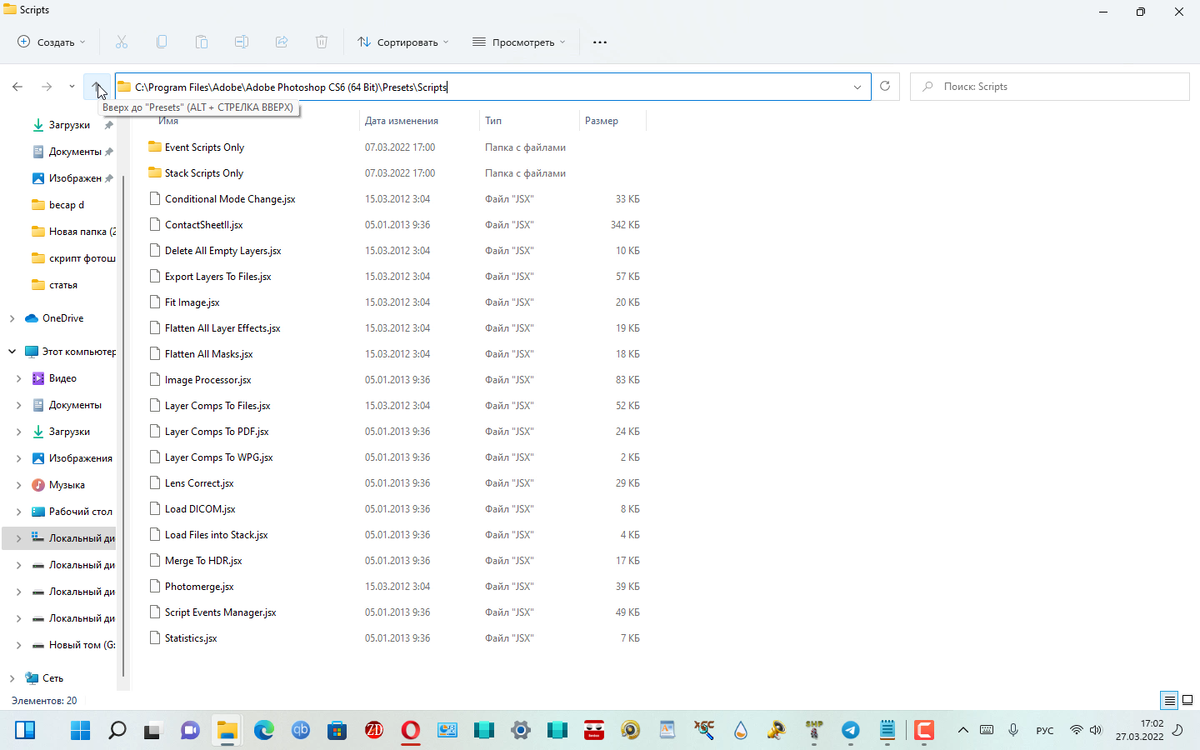Viewport: 1200px width, 750px height.
Task: Select Layer Comps To WPG.jsx file
Action: (x=219, y=457)
